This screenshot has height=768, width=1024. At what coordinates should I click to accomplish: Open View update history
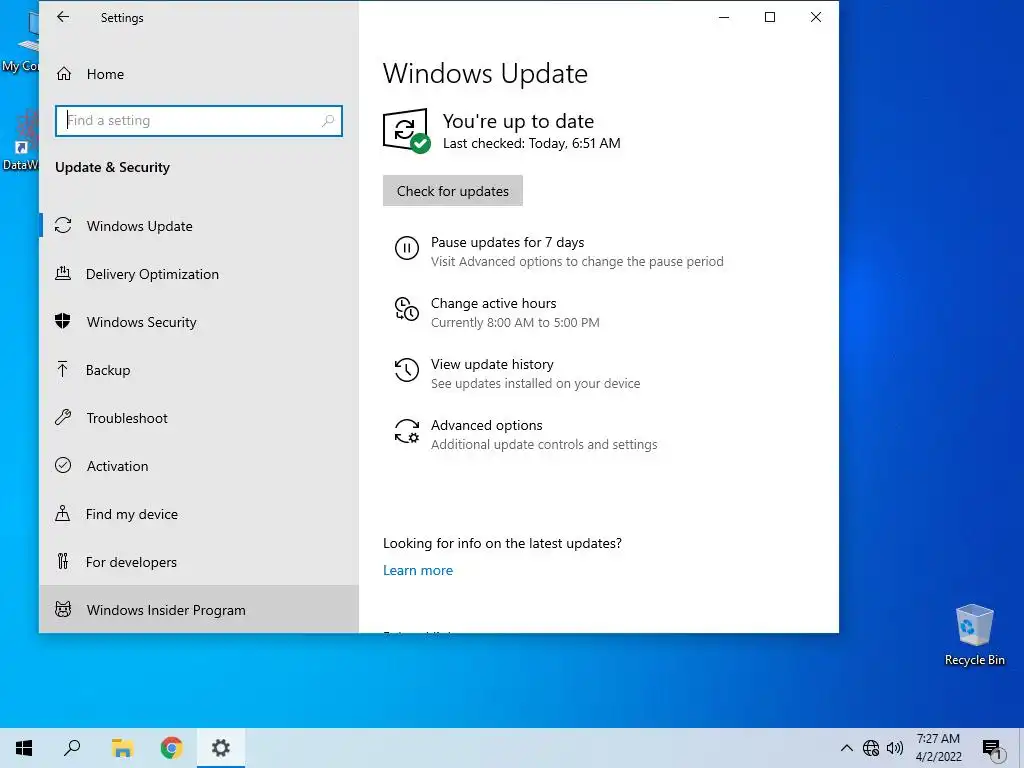492,364
